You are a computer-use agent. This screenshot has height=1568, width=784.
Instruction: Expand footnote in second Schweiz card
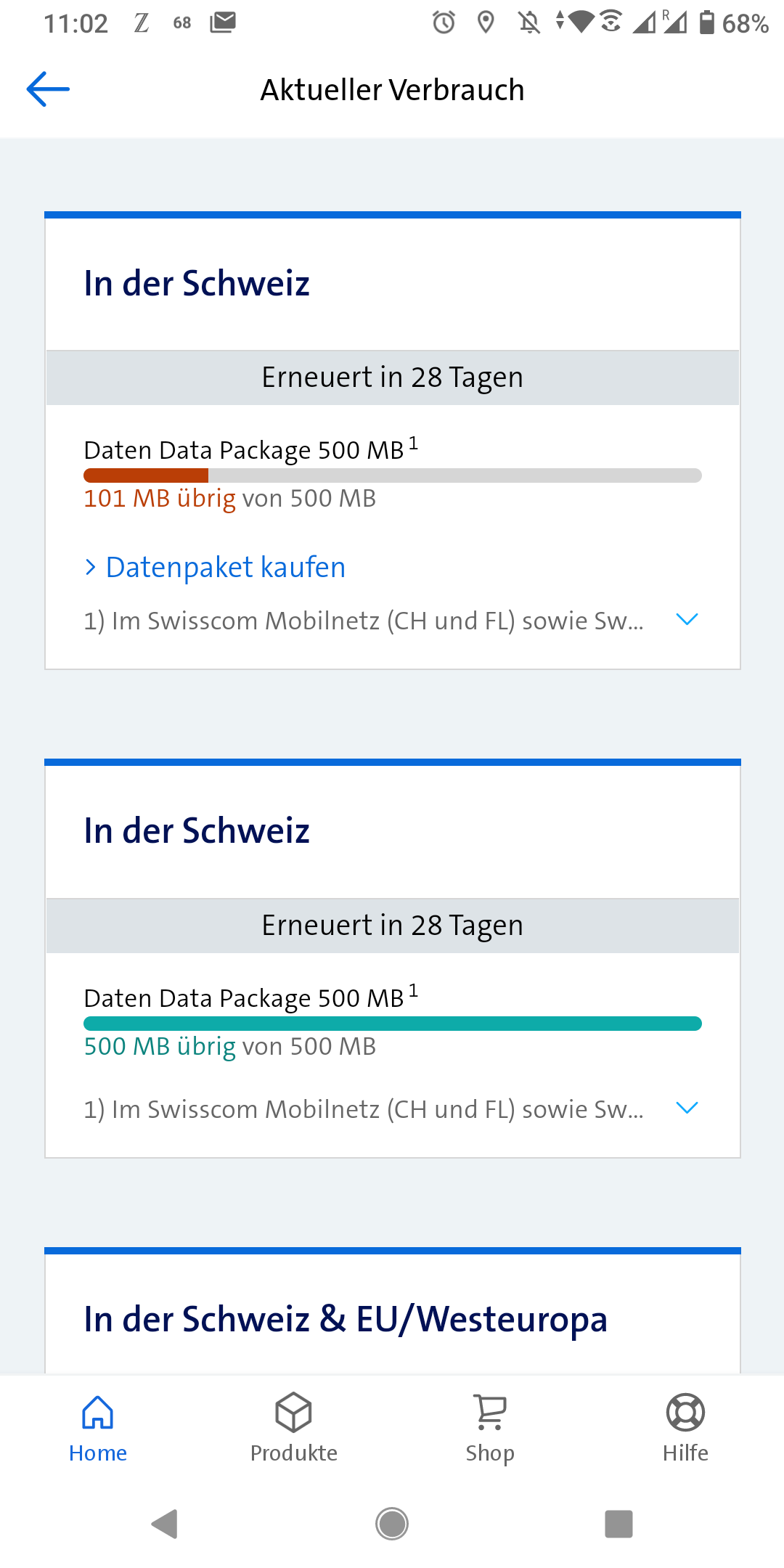[686, 1108]
